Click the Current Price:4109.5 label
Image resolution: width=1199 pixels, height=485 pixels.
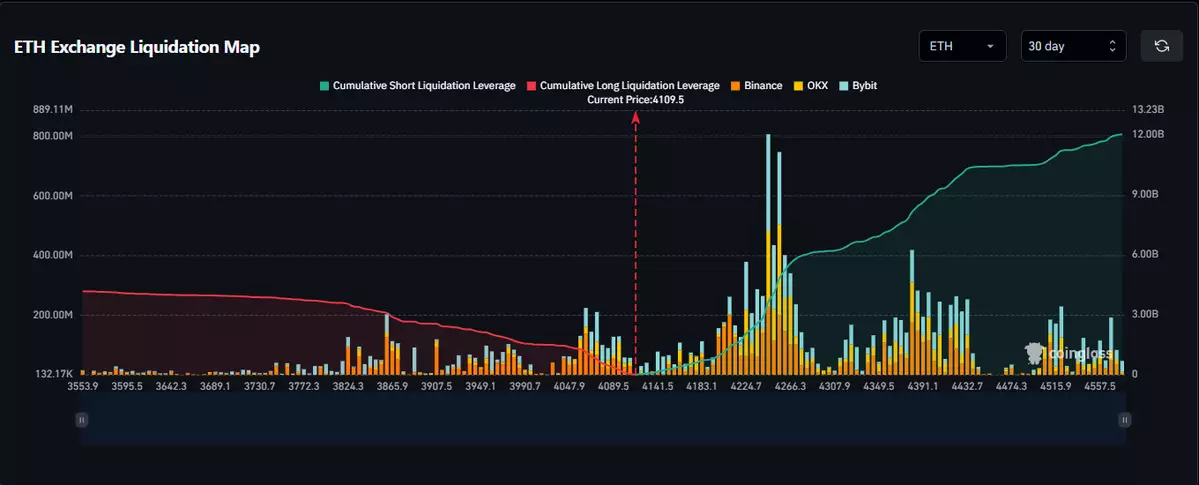(635, 100)
